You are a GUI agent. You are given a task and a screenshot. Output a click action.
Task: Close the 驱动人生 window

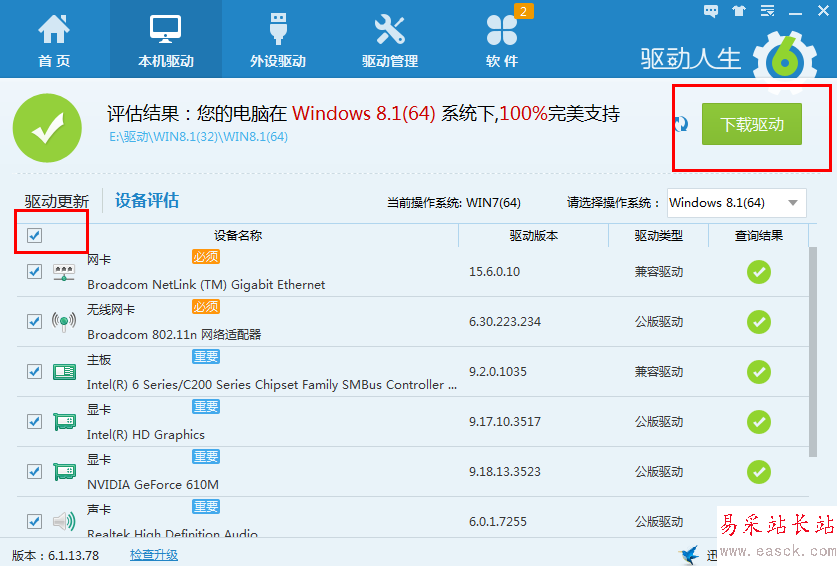(x=823, y=11)
